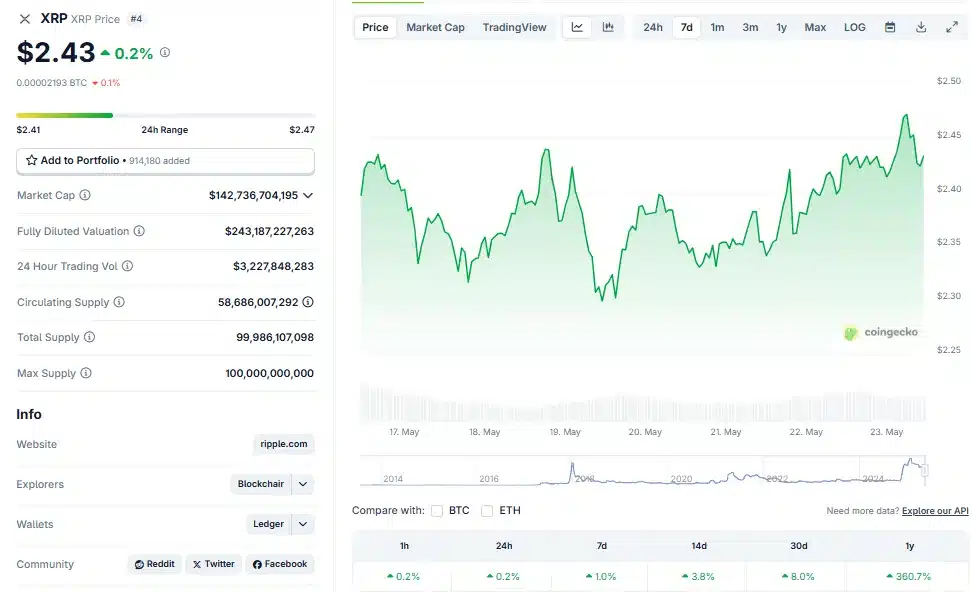Click the historical overview mini chart
Image resolution: width=972 pixels, height=592 pixels.
(x=643, y=471)
